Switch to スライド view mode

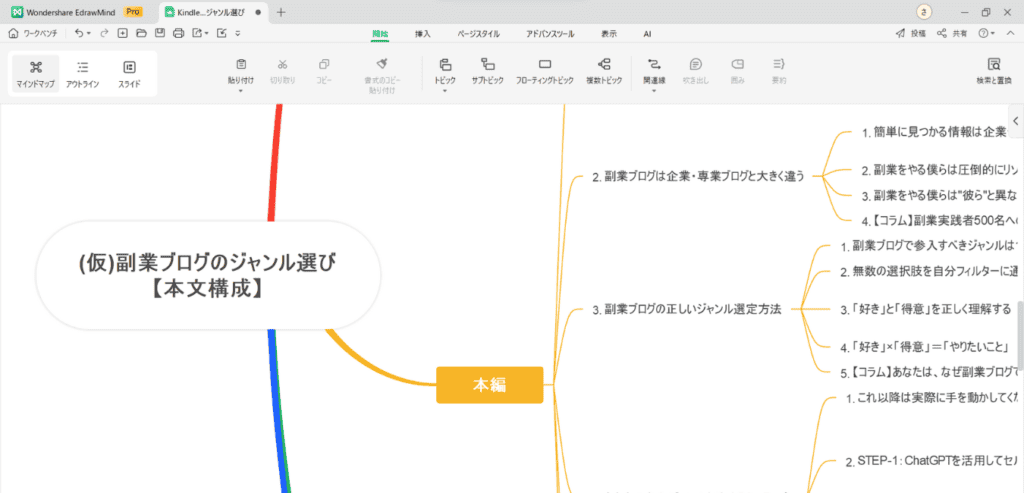(129, 74)
